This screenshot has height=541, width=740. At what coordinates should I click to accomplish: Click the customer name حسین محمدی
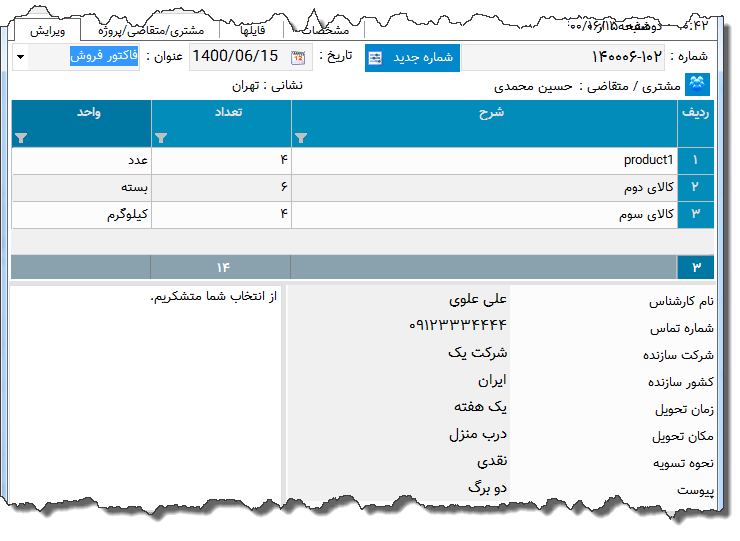tap(533, 86)
